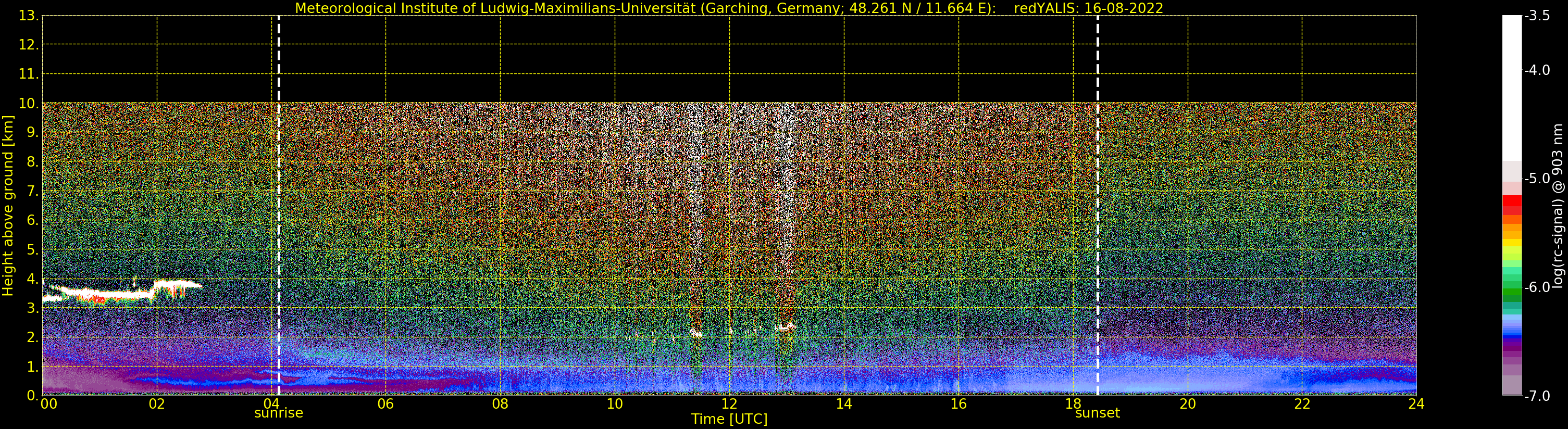Viewport: 1568px width, 429px height.
Task: Click the 22 tick label on the time axis
Action: (x=1302, y=404)
